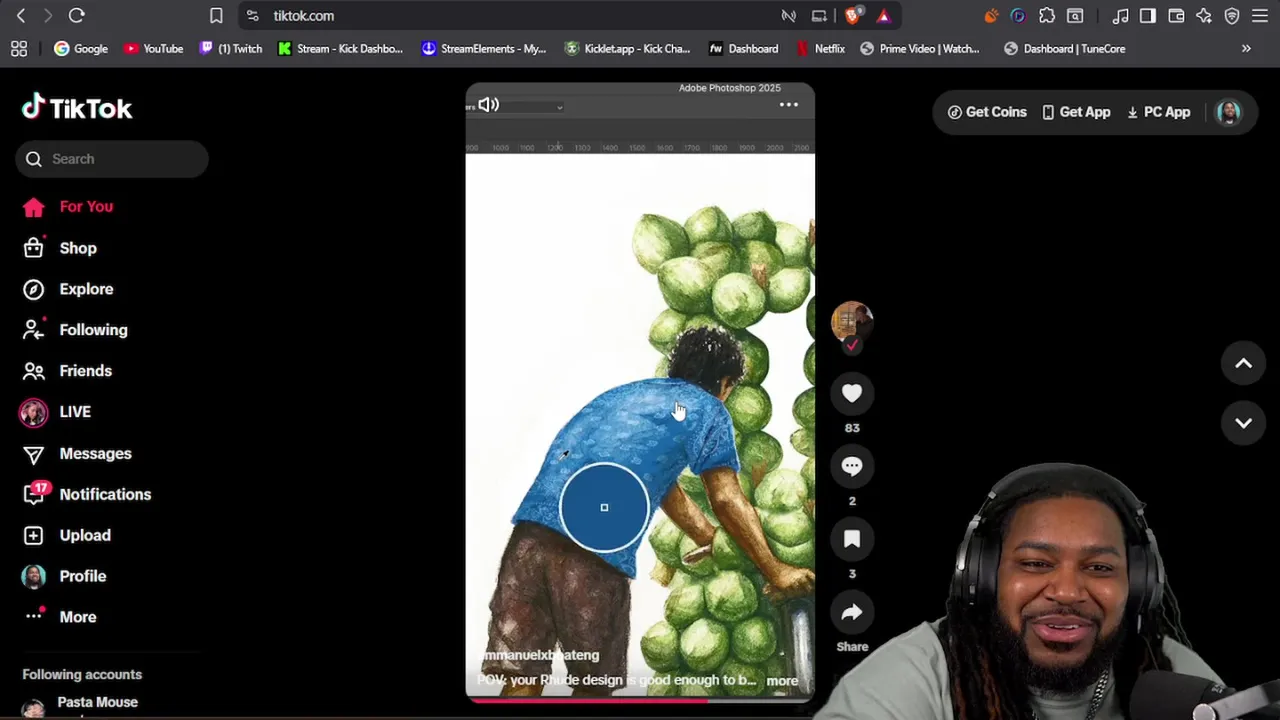Open the Netflix bookmark
1280x720 pixels.
tap(820, 48)
